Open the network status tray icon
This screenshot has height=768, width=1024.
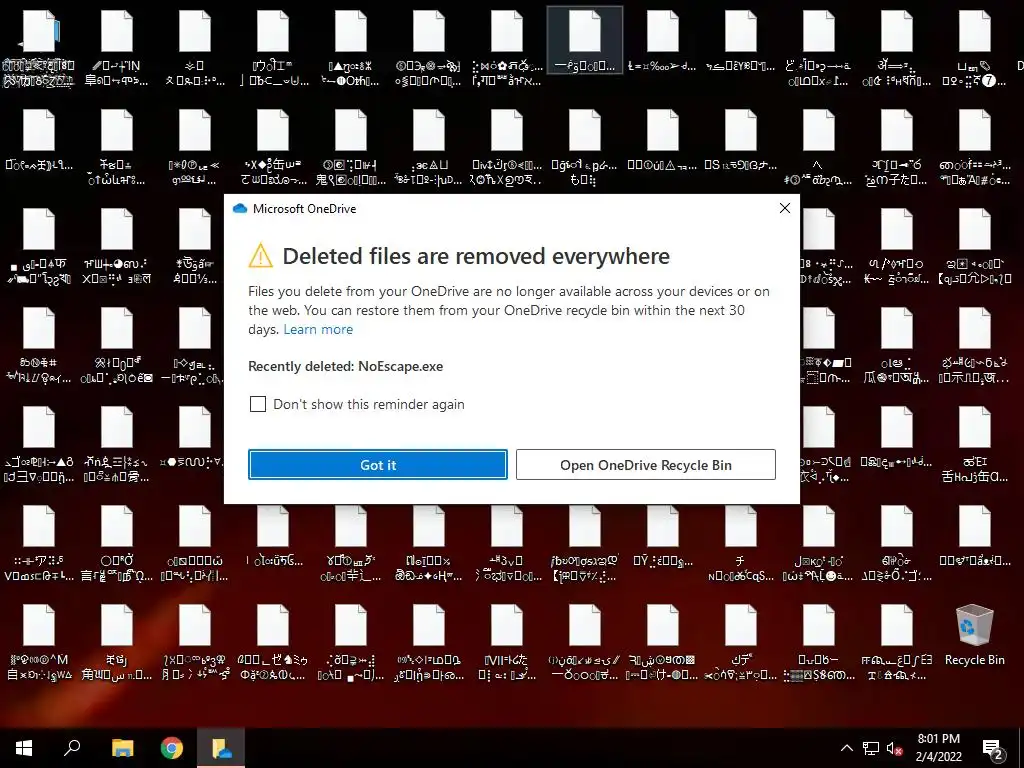[871, 748]
